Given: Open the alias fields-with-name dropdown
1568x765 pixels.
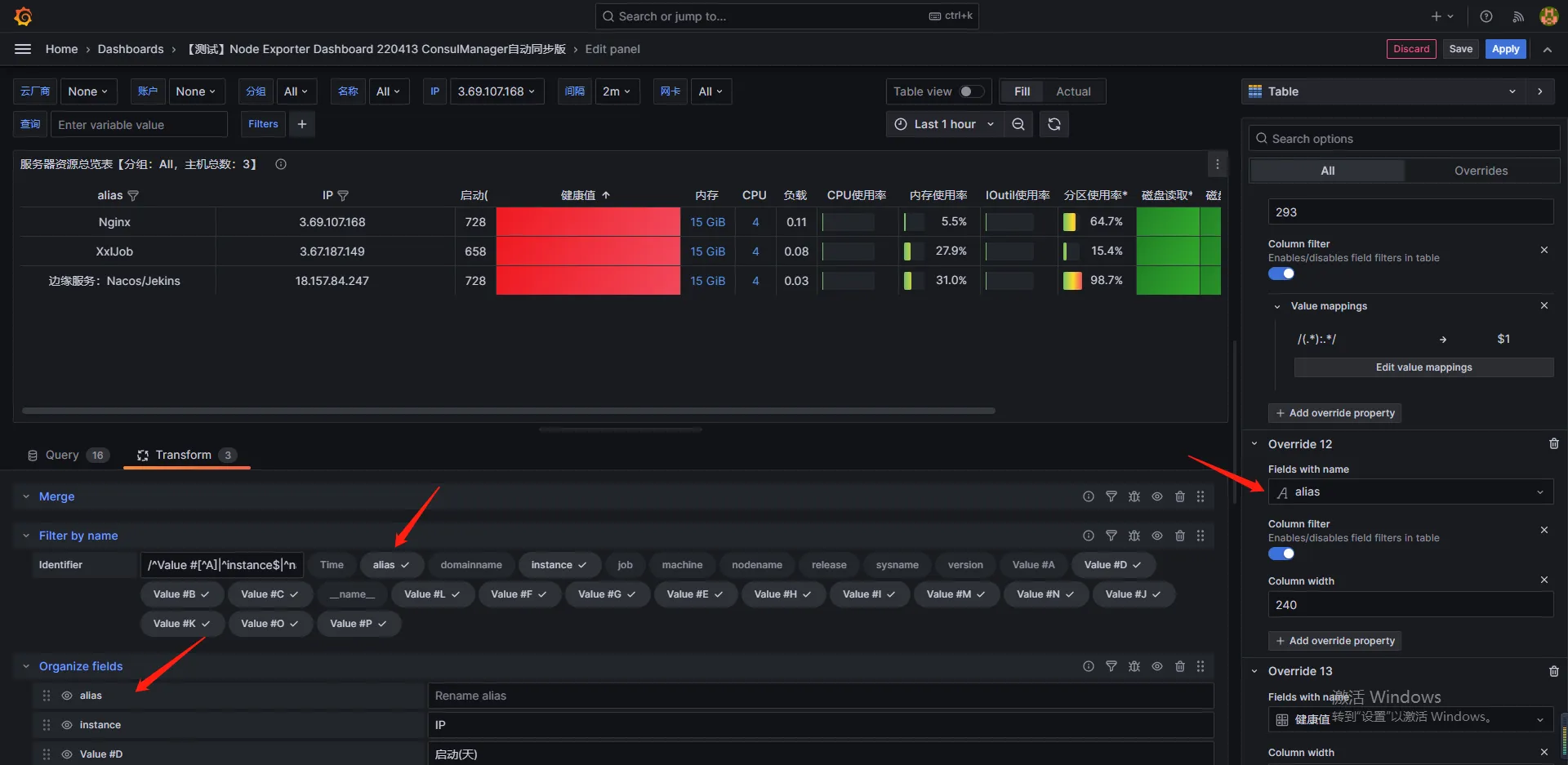Looking at the screenshot, I should pos(1410,491).
